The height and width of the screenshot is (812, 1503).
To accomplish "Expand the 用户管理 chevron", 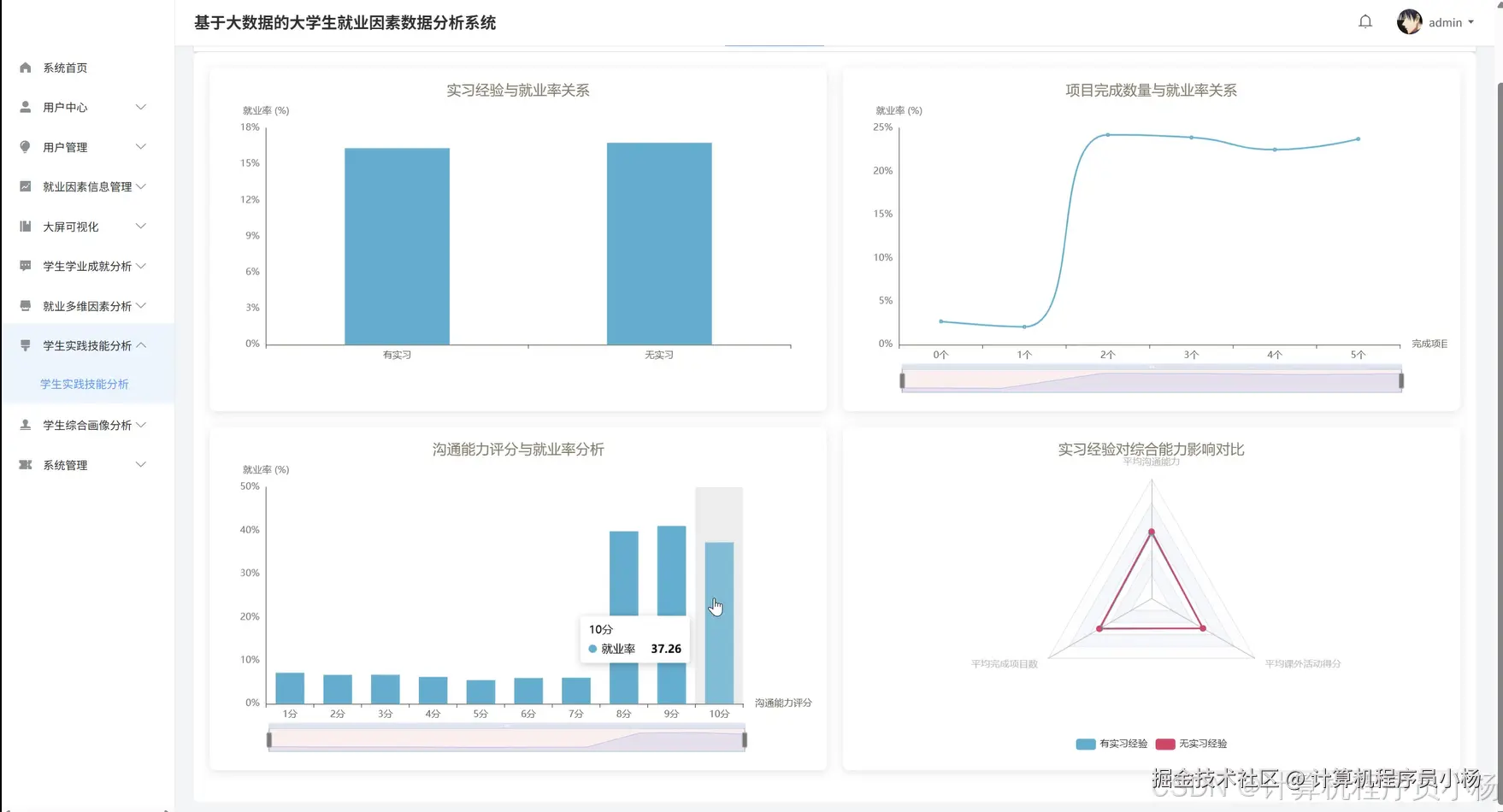I will pyautogui.click(x=141, y=147).
